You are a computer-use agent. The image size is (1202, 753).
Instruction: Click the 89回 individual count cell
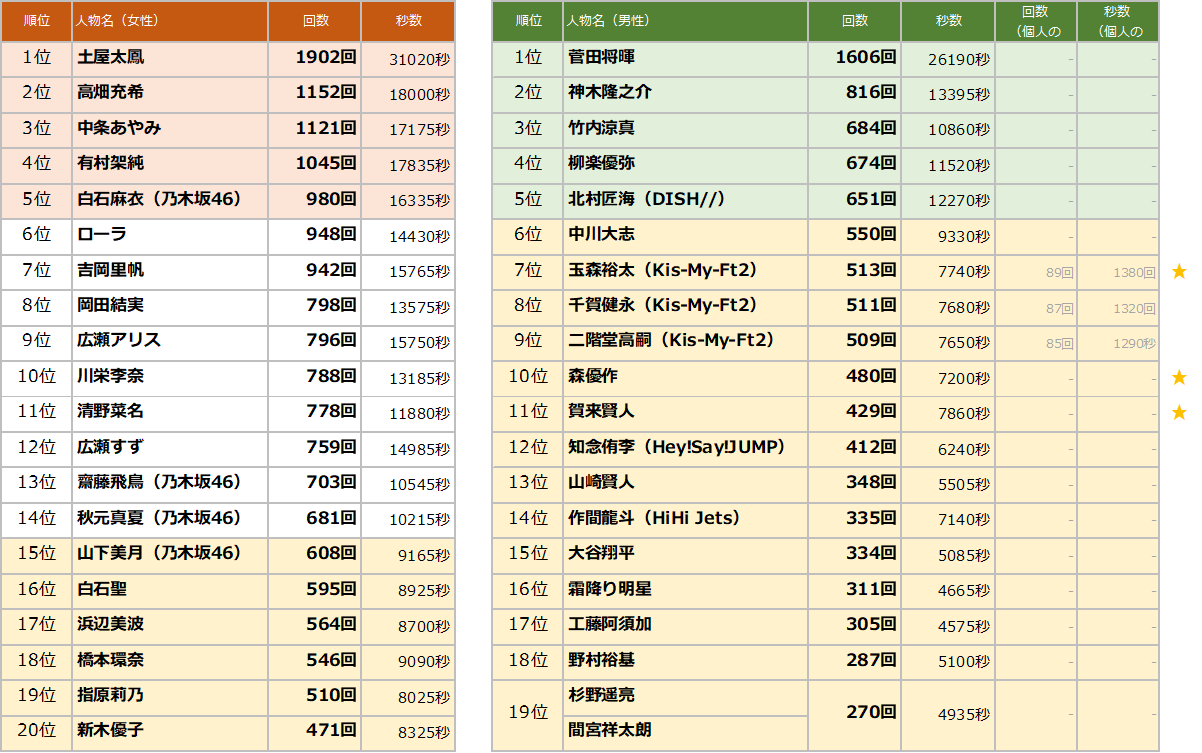(x=1036, y=272)
